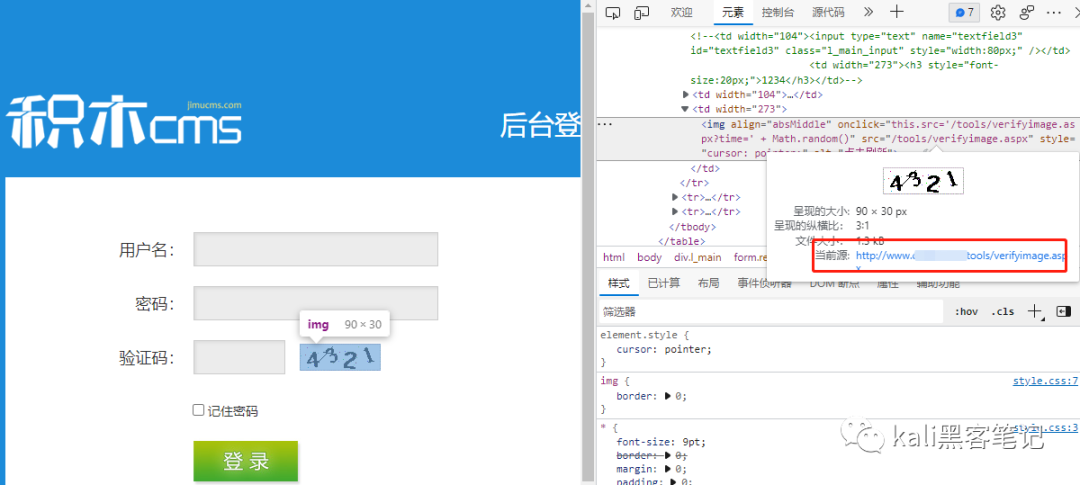Select the img element row in DOM

838,138
